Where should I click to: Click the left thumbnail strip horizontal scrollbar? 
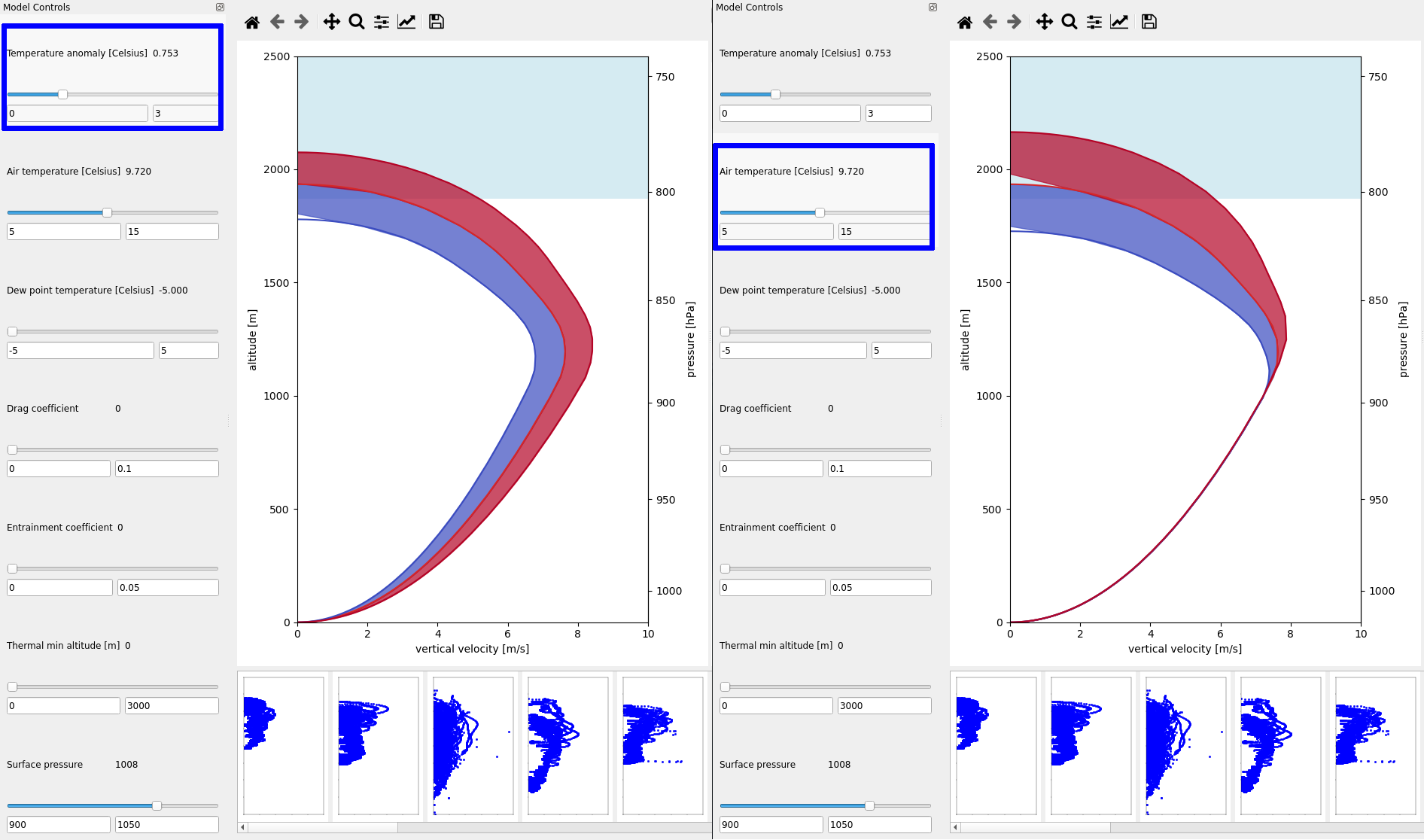pos(324,827)
